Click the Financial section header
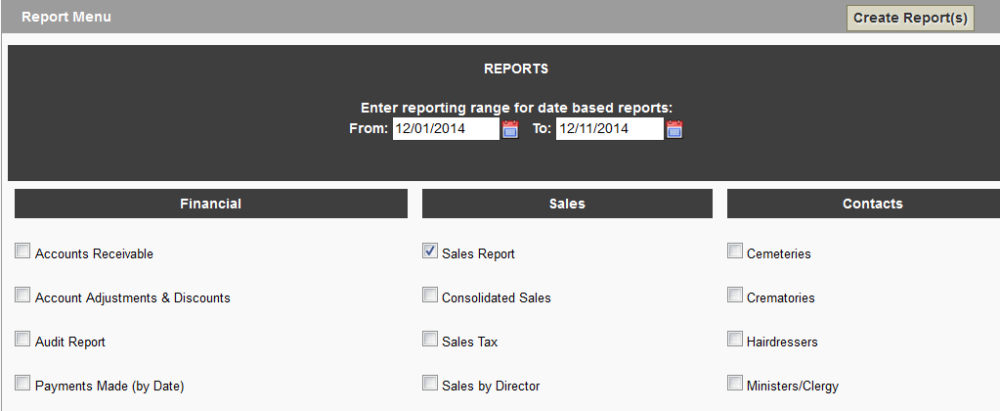The image size is (1000, 411). click(x=211, y=204)
